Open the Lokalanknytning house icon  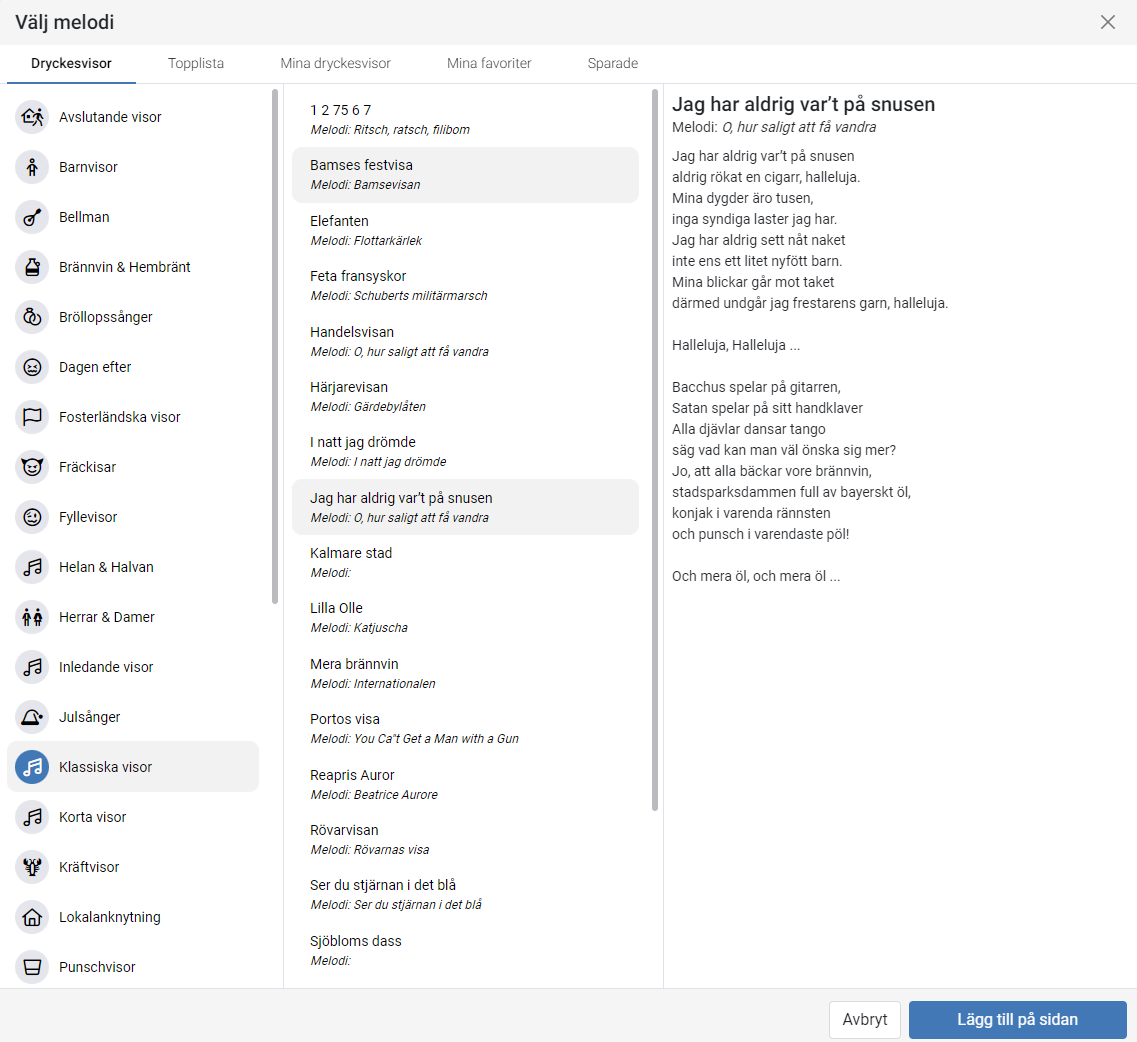[32, 917]
